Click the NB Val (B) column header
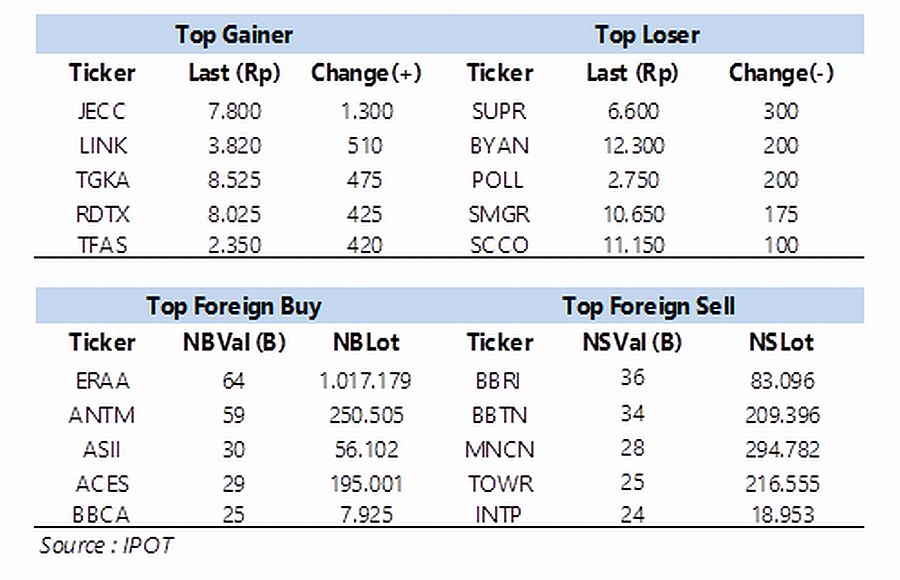Screen dimensions: 900x580 (x=234, y=342)
